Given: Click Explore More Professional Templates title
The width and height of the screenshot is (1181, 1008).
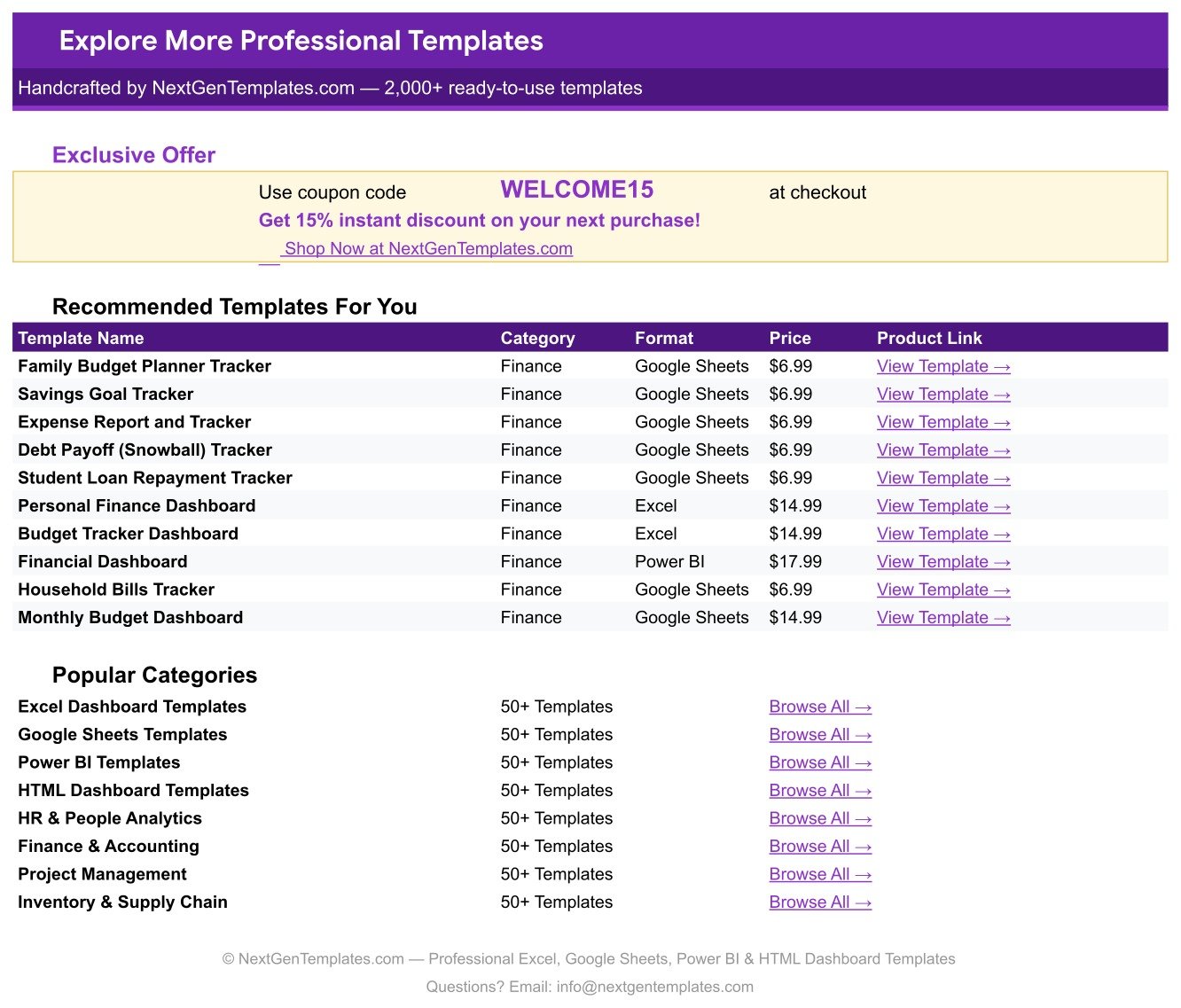Looking at the screenshot, I should click(x=301, y=41).
